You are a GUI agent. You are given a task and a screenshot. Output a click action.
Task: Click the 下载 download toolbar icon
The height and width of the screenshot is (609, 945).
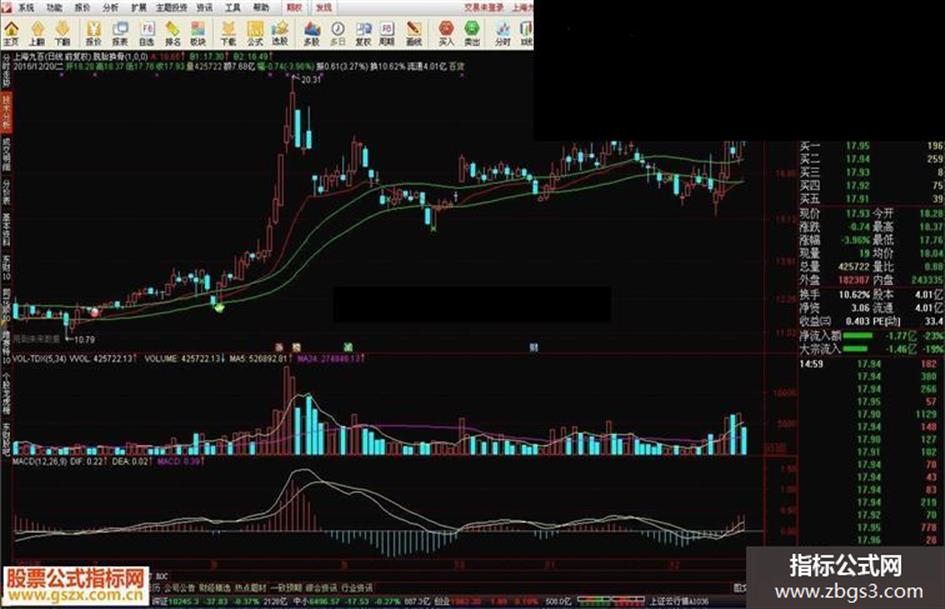[x=228, y=33]
